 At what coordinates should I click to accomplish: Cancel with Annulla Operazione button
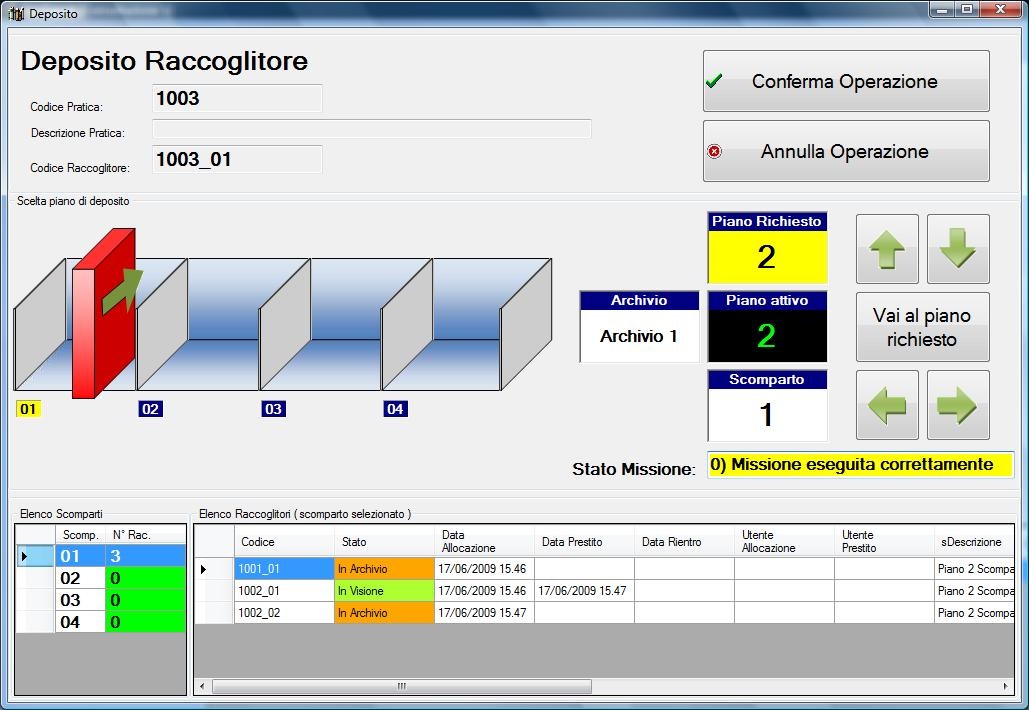pos(846,151)
